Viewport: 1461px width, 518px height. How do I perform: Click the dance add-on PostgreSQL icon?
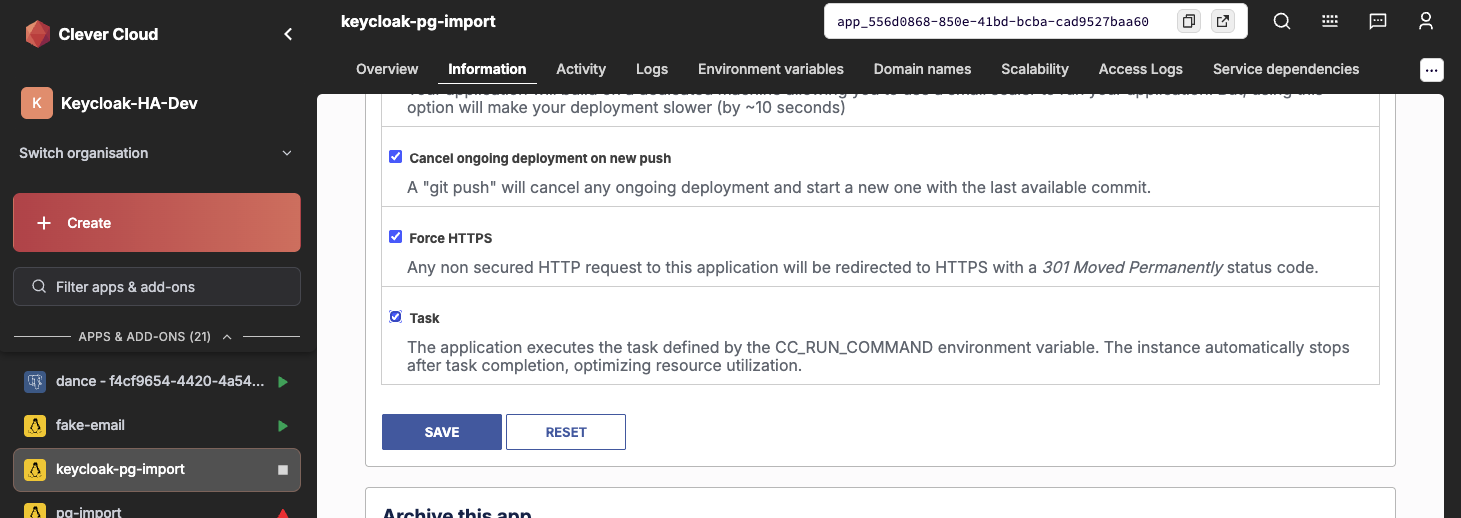(x=35, y=381)
